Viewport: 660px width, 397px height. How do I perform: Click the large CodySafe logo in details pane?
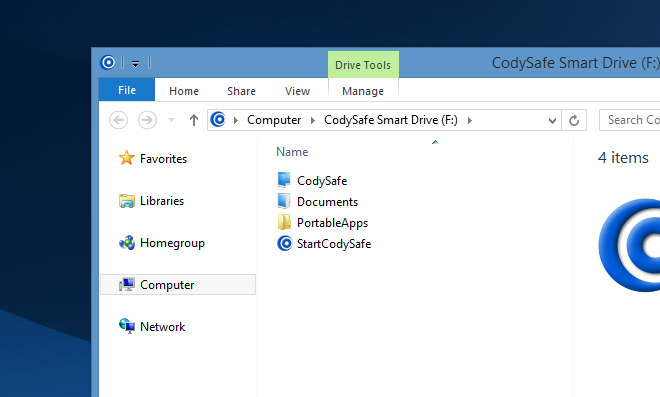click(x=629, y=245)
